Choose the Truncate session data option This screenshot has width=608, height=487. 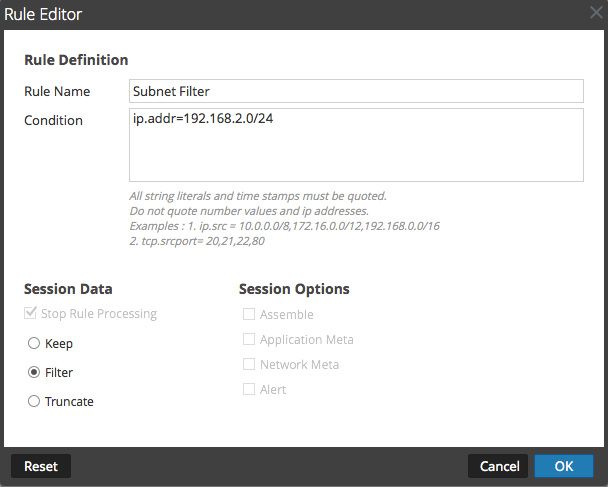click(x=35, y=401)
